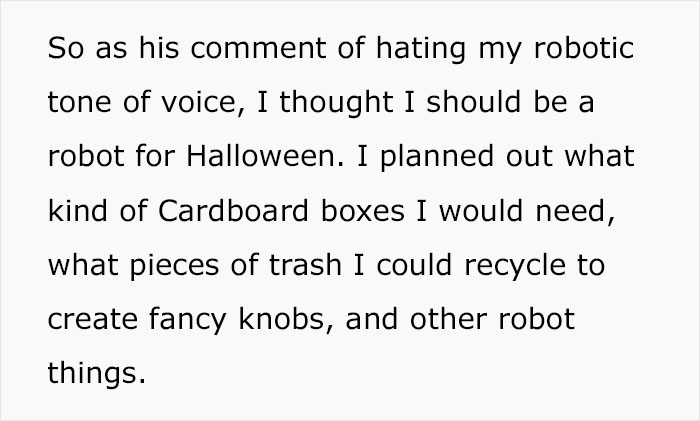
Task: Click the word 'create' starting the sixth line
Action: point(92,319)
